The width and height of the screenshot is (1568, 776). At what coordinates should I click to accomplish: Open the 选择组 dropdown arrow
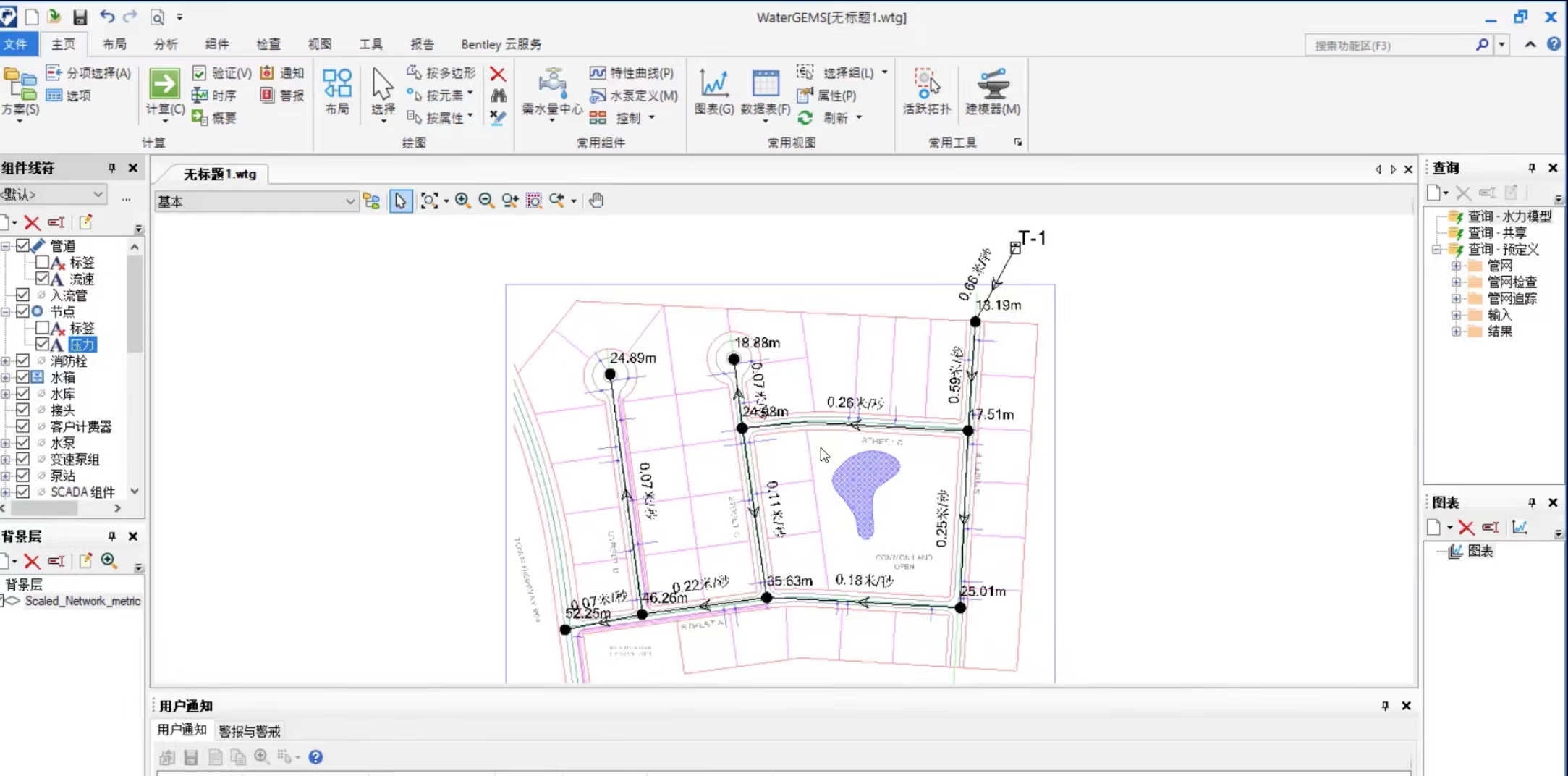[x=884, y=73]
